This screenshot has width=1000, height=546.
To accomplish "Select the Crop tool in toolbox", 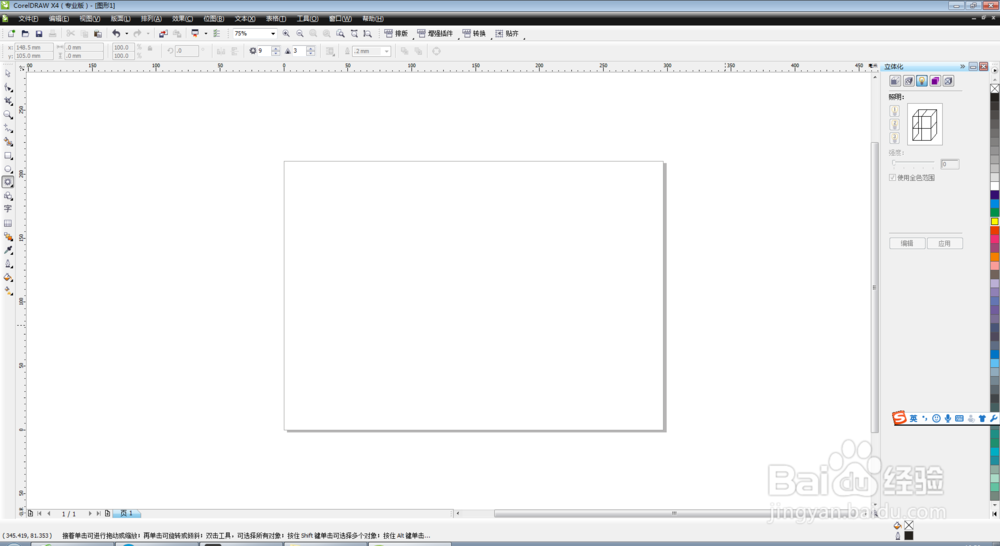I will point(8,101).
